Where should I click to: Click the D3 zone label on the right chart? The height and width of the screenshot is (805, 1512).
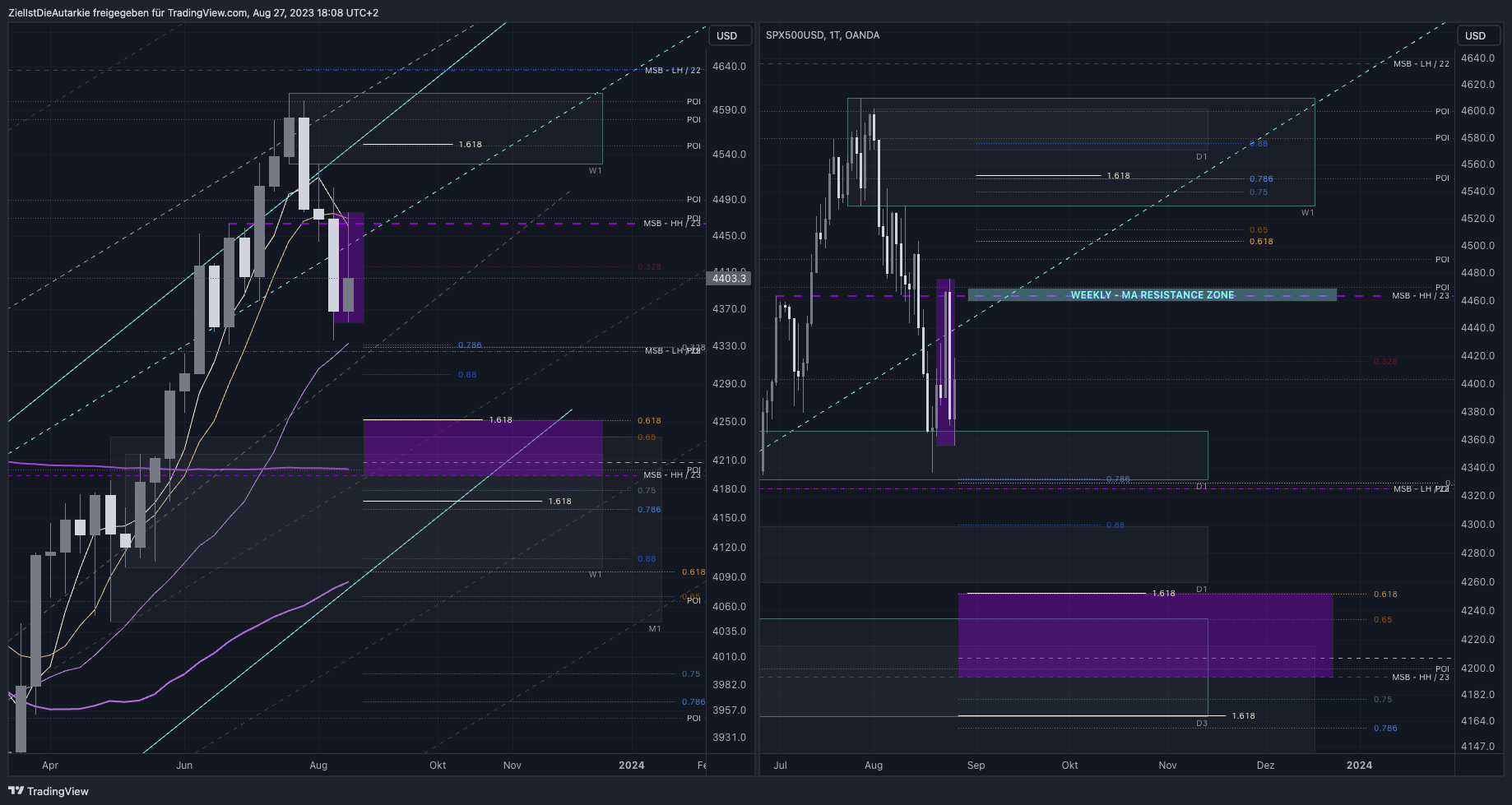point(1202,724)
